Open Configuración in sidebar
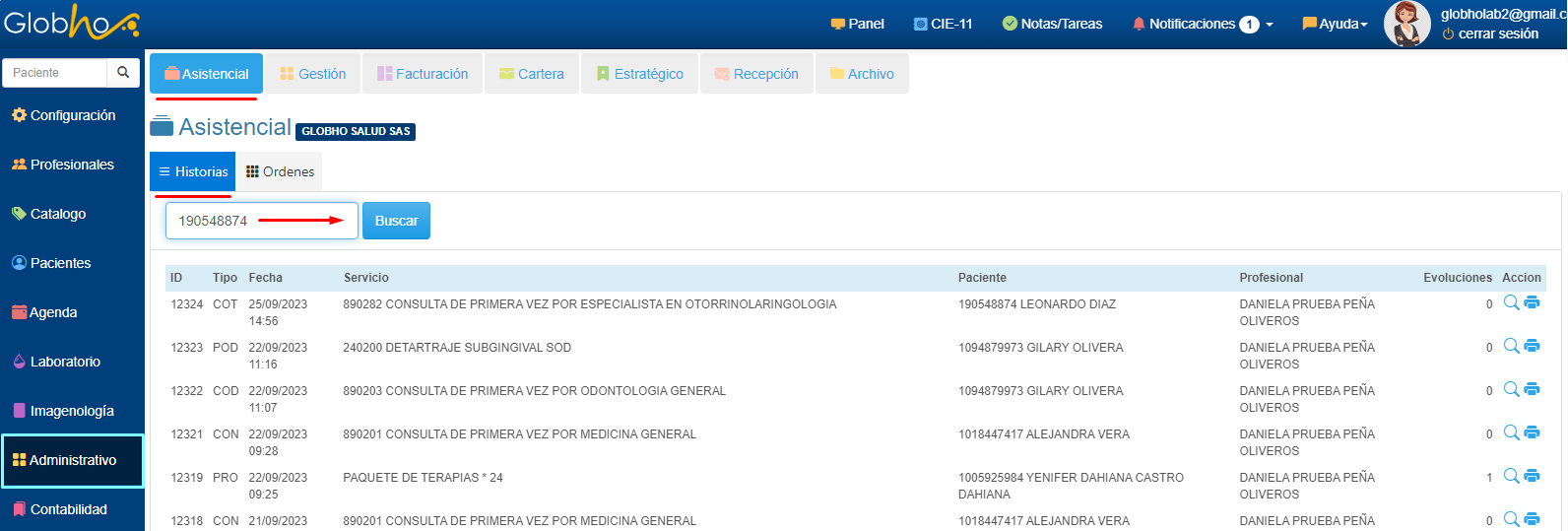 click(64, 115)
